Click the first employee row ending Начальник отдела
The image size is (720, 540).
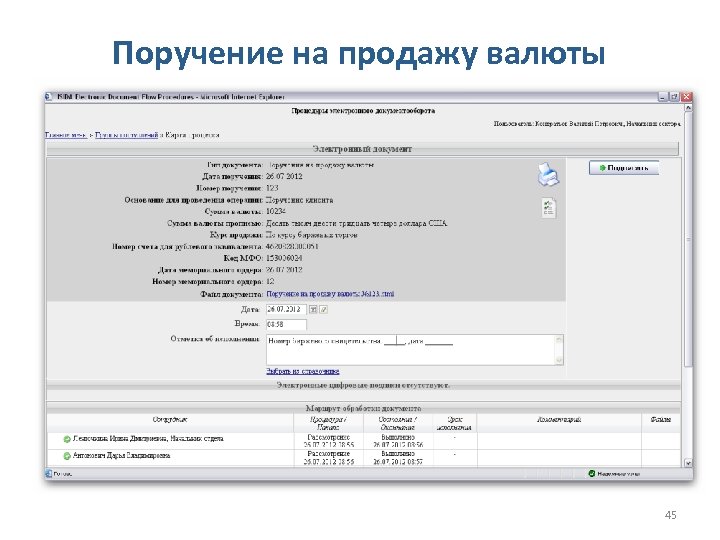point(148,439)
